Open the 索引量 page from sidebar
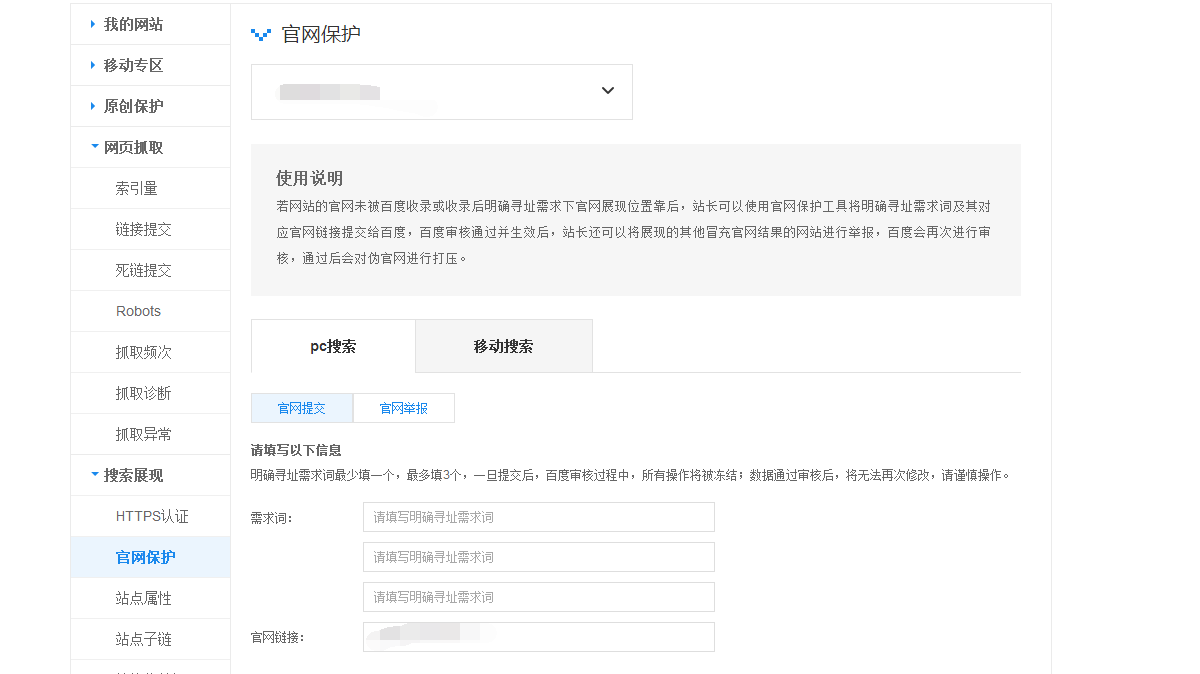Screen dimensions: 1200x674 coord(137,187)
